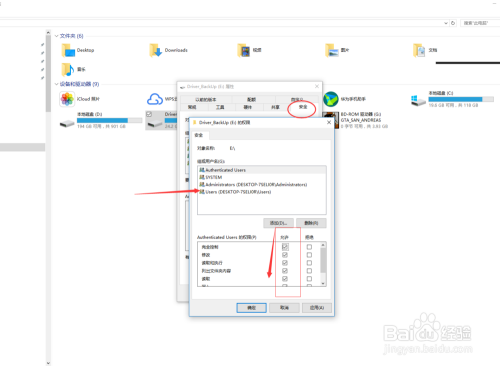
Task: Select the 本地磁盘 (C:) drive icon
Action: (x=419, y=100)
